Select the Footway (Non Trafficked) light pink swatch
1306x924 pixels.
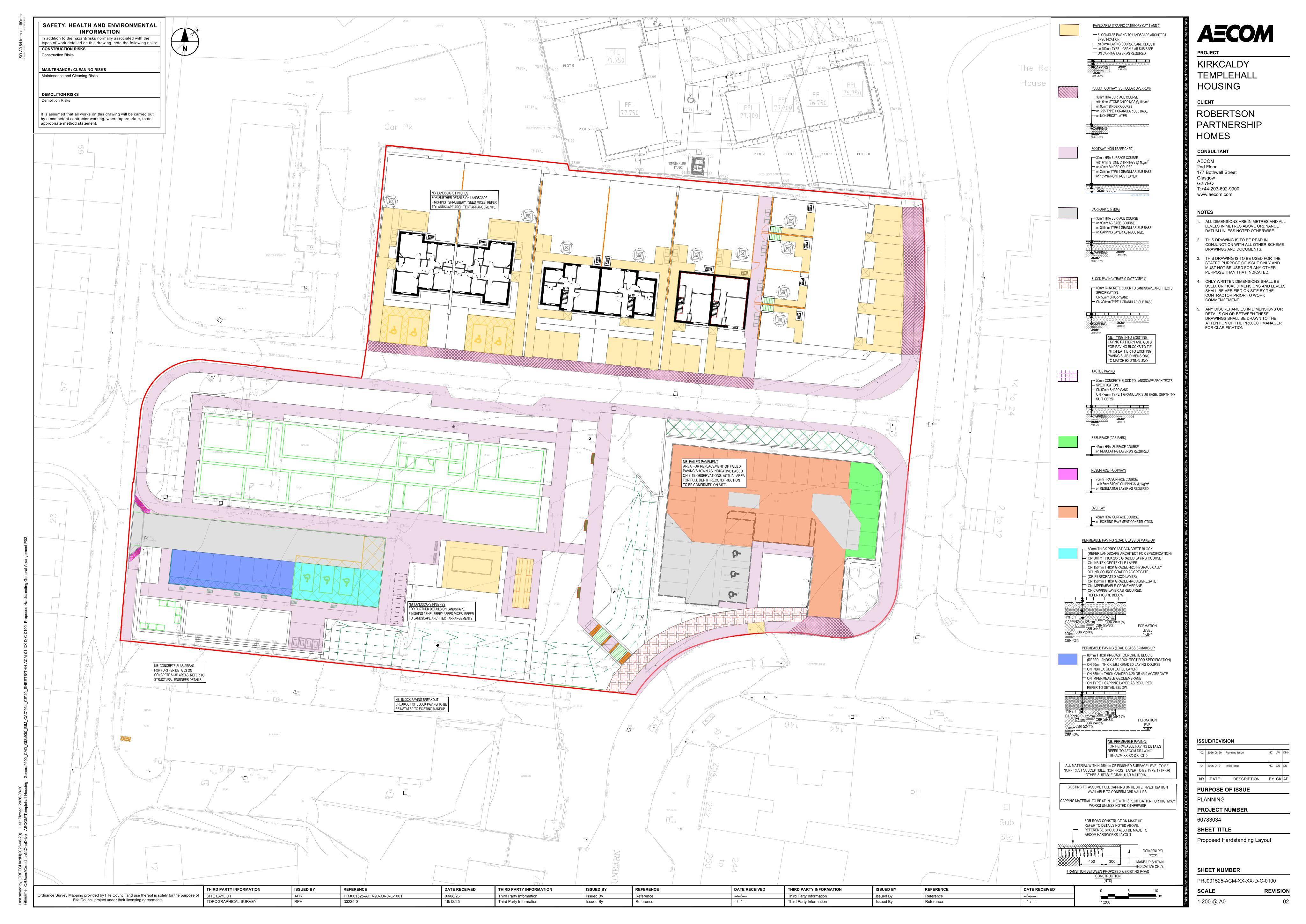pyautogui.click(x=1068, y=152)
